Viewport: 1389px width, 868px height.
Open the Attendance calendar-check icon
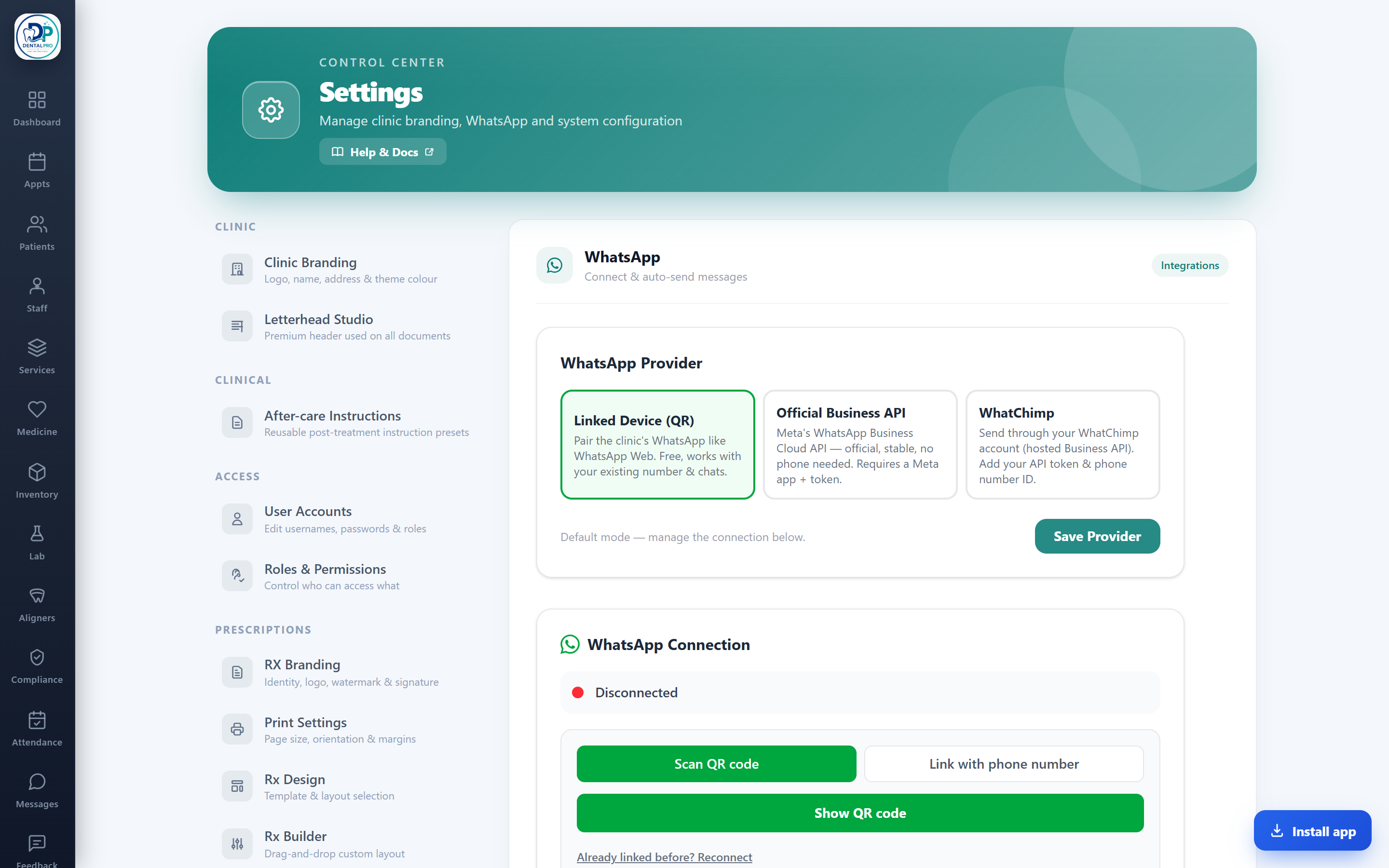pyautogui.click(x=37, y=720)
